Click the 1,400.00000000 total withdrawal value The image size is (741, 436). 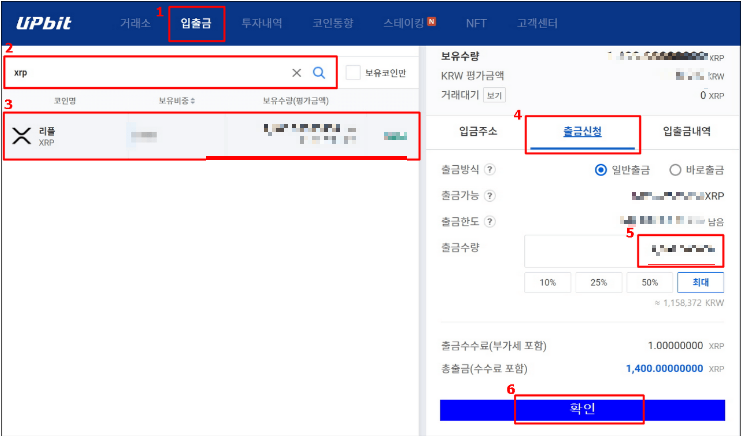[664, 368]
